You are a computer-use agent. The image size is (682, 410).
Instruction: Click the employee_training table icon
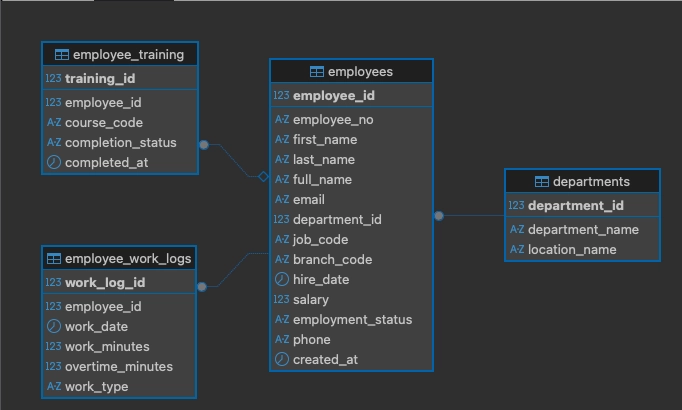coord(62,55)
